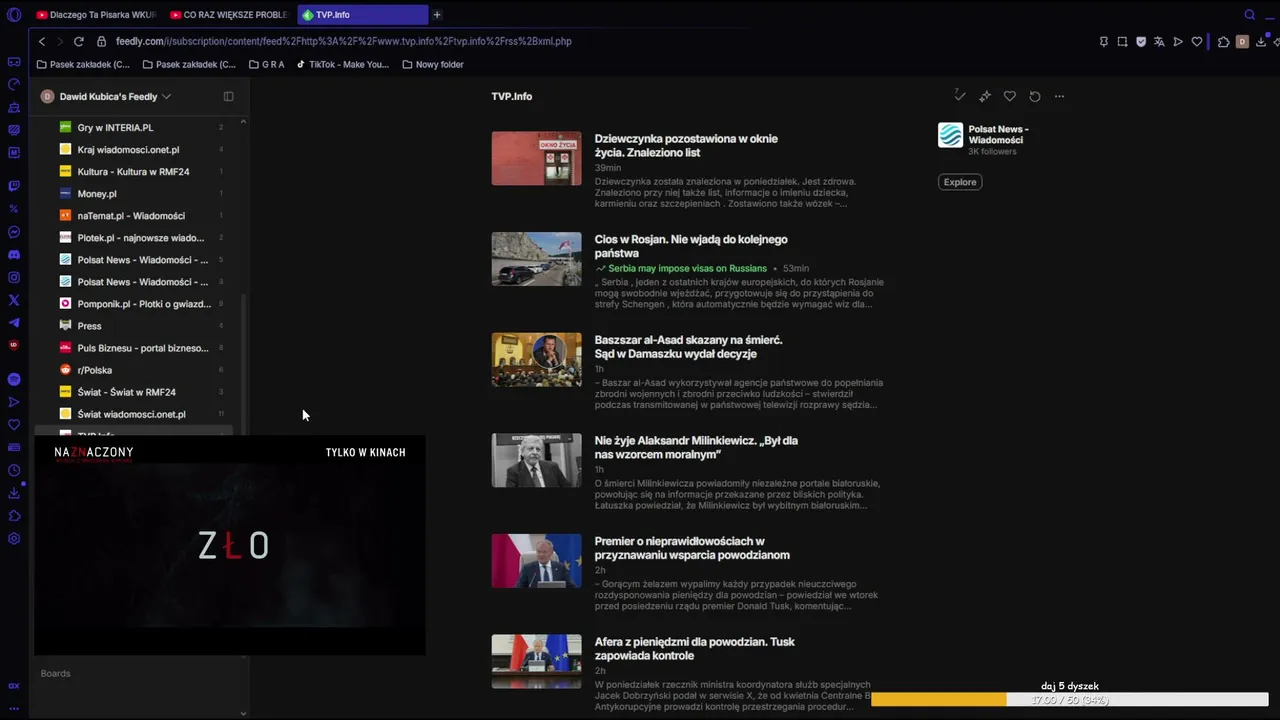The height and width of the screenshot is (720, 1280).
Task: Click the Feedly AI sparkle icon
Action: pos(985,96)
